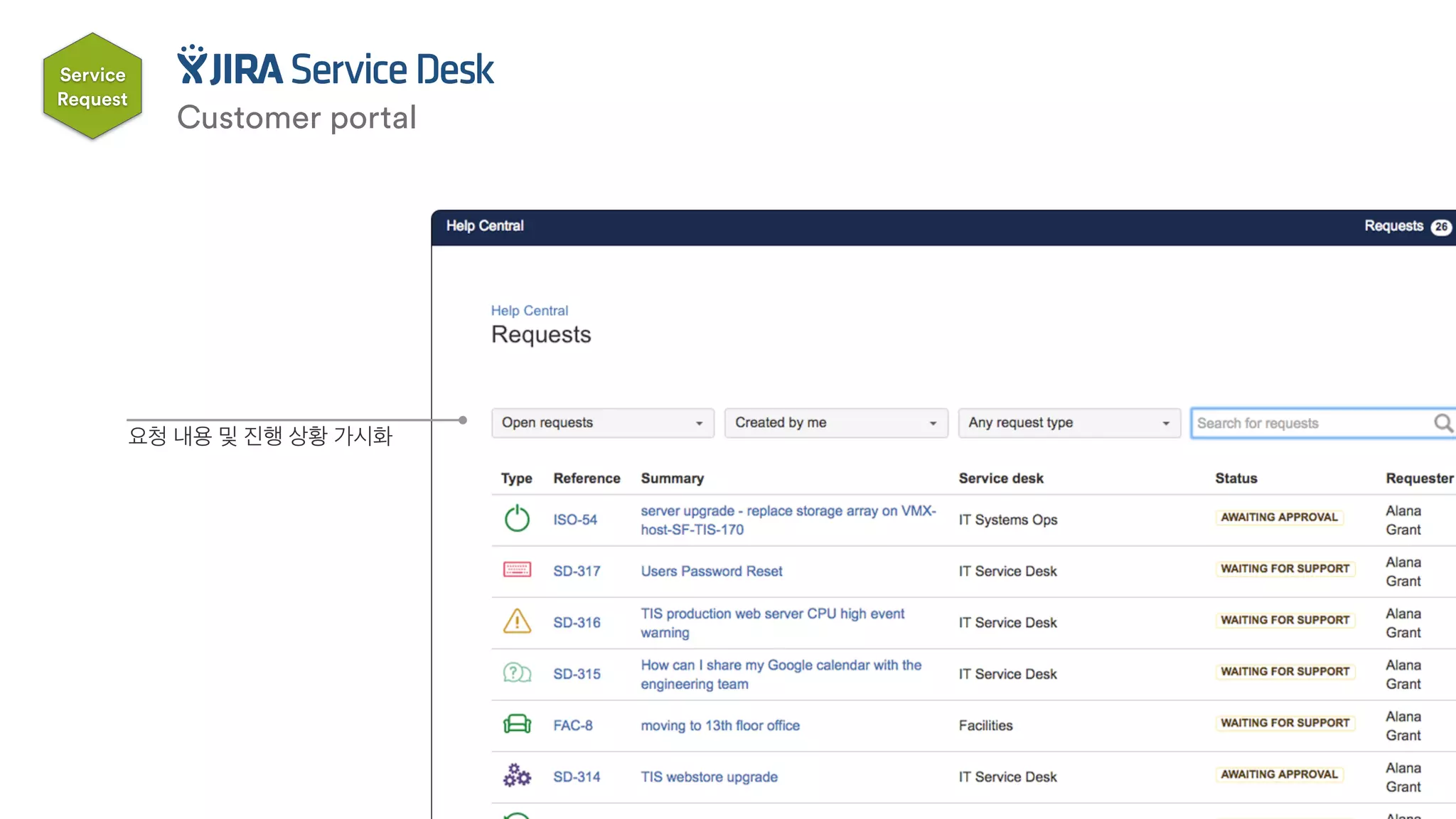Image resolution: width=1456 pixels, height=819 pixels.
Task: Click the Requests page heading
Action: (x=541, y=334)
